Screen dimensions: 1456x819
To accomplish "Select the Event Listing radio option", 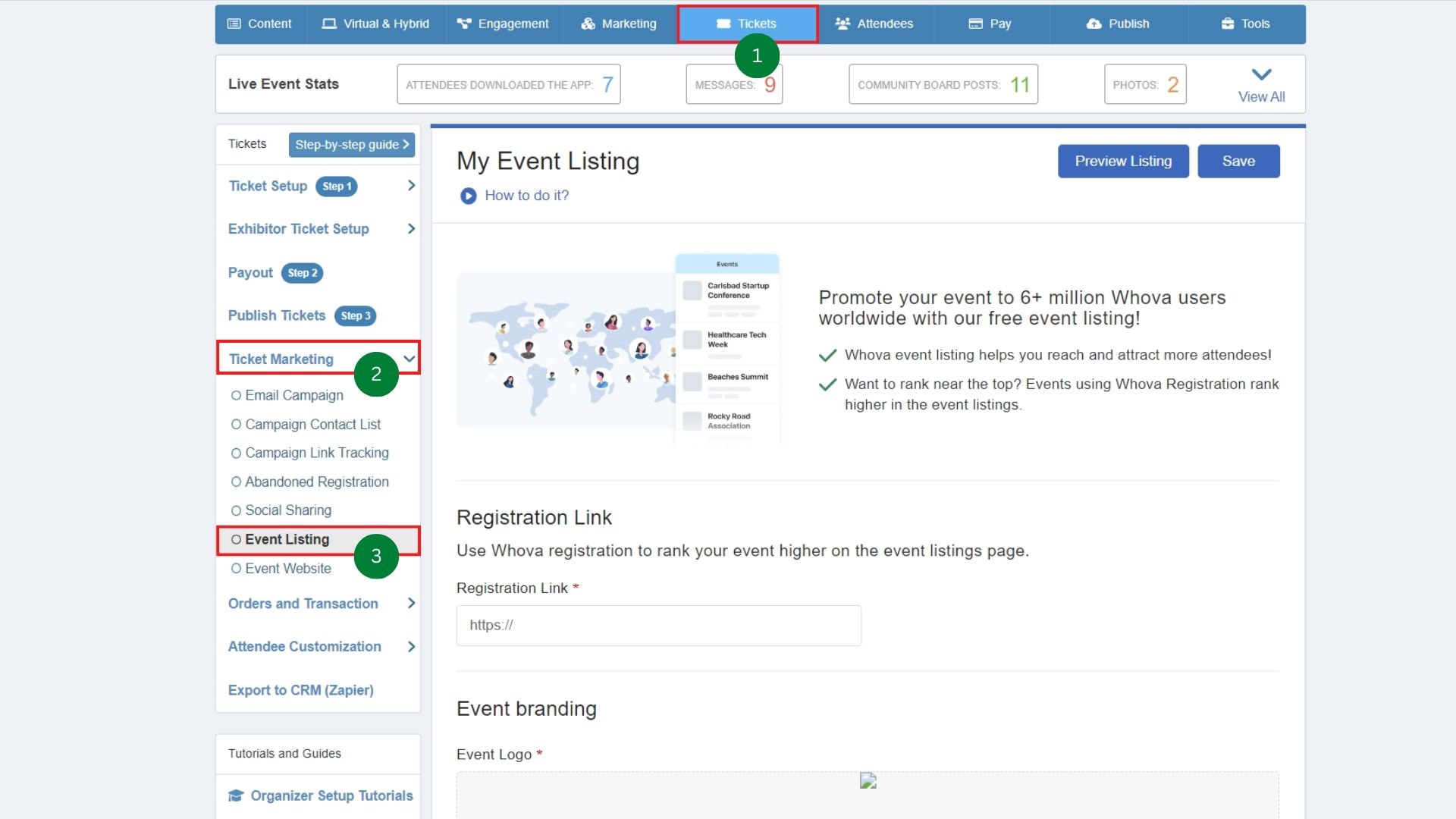I will (x=236, y=539).
